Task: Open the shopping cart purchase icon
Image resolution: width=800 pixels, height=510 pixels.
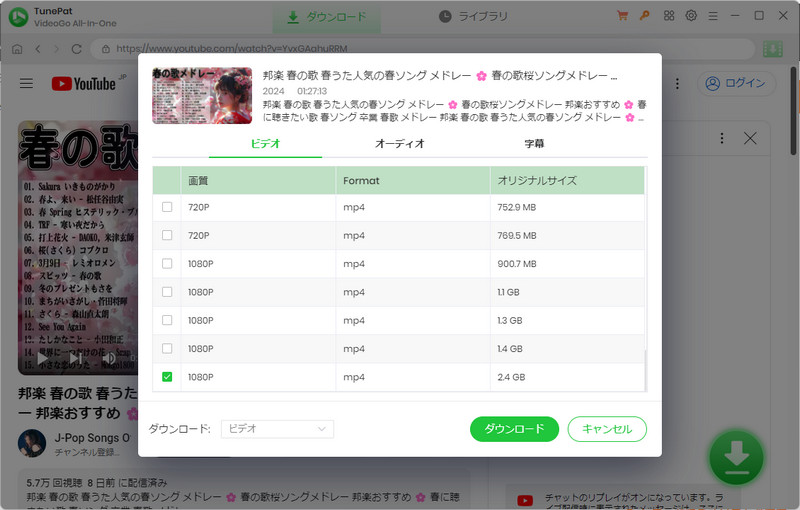Action: (x=622, y=16)
